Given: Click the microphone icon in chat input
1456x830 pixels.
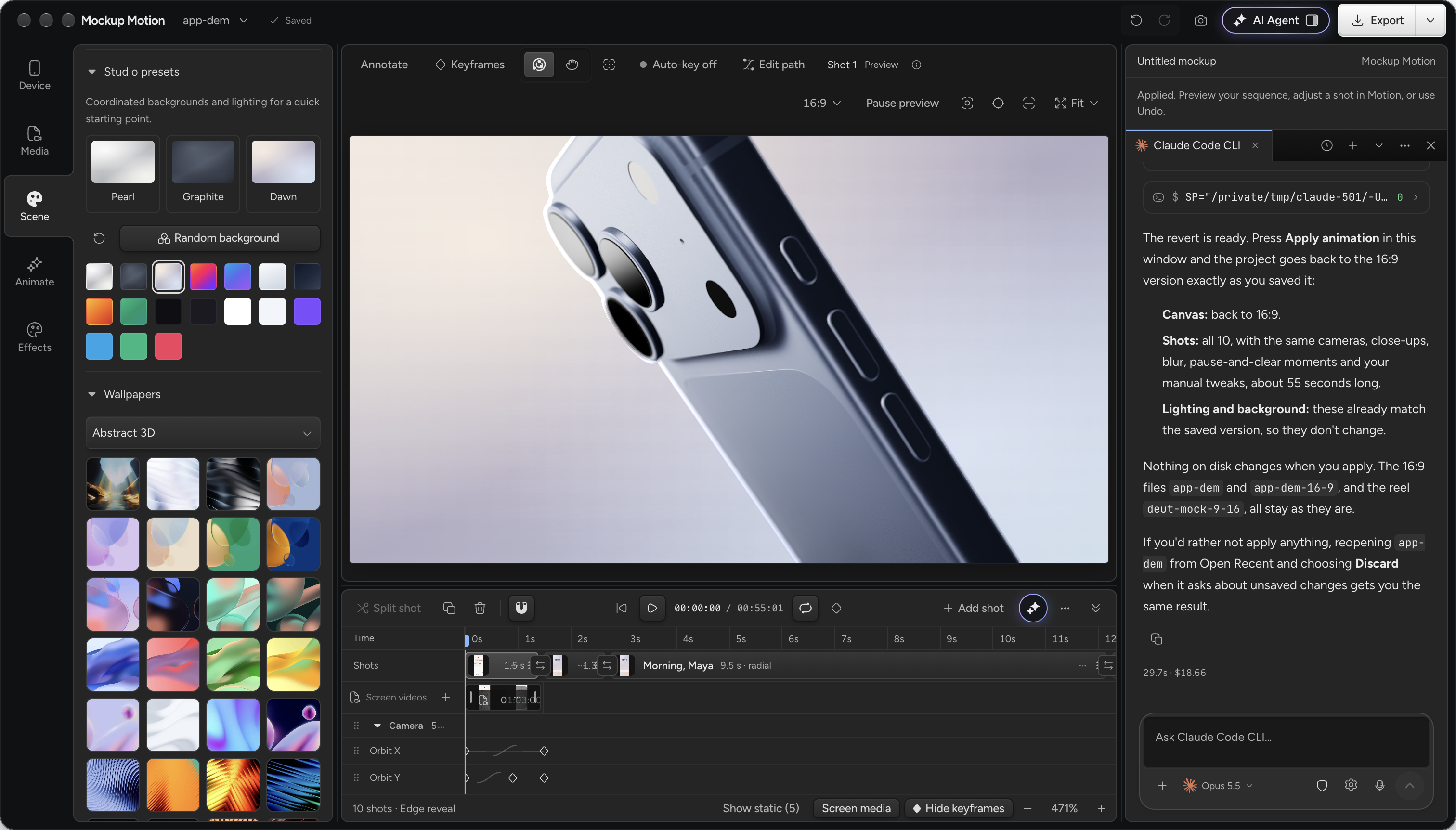Looking at the screenshot, I should point(1379,786).
